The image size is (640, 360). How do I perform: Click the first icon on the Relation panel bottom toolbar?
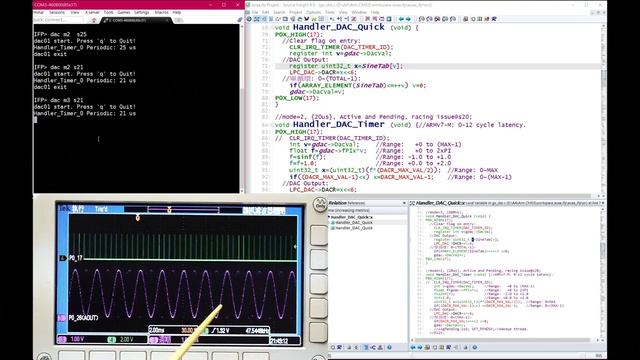[x=333, y=347]
